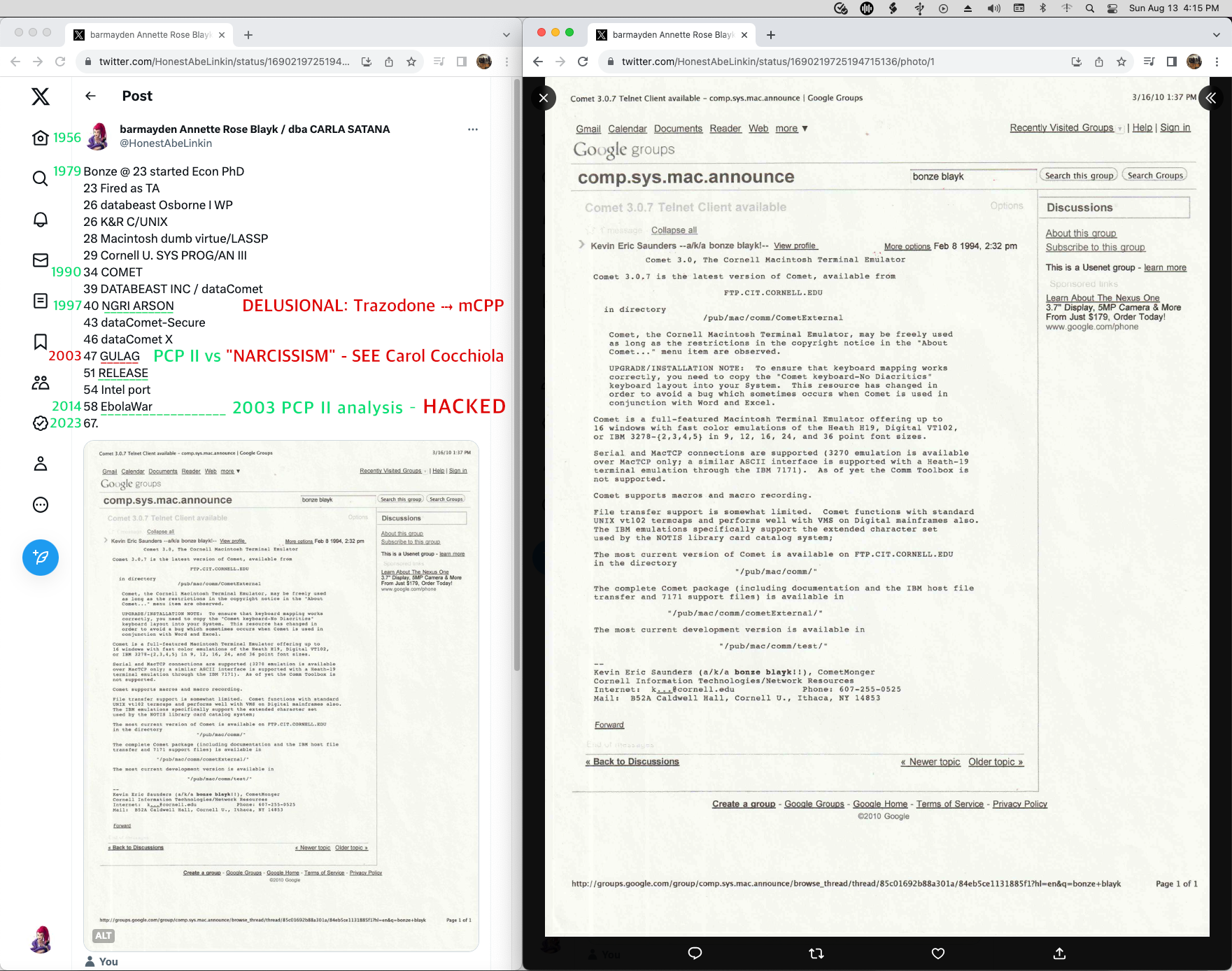Click the date and time in menu bar
Screen dimensions: 1232x971
click(x=1174, y=8)
